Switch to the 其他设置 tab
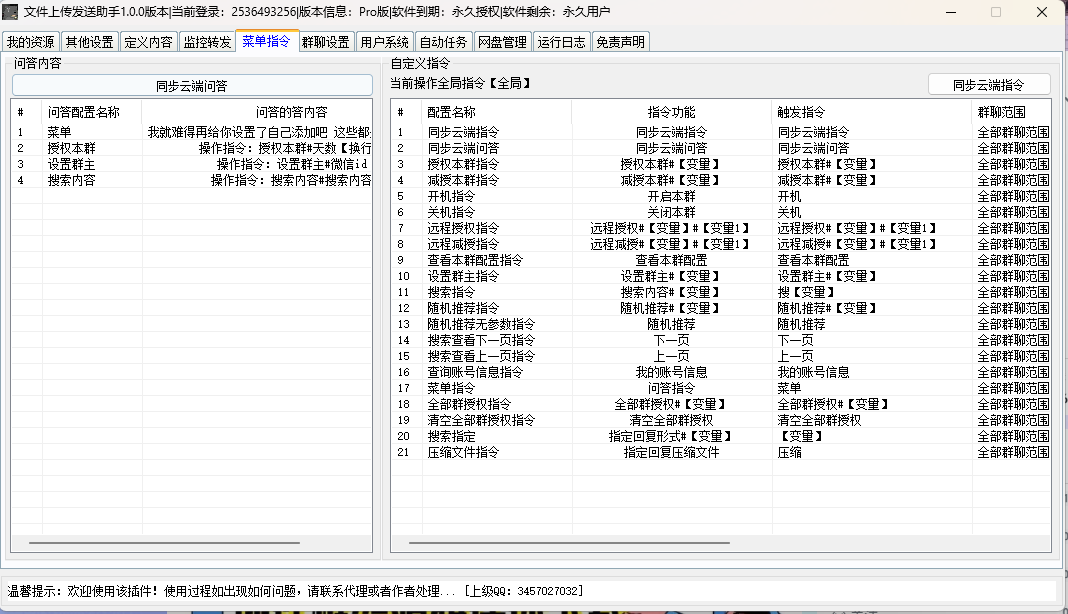This screenshot has width=1068, height=614. point(89,42)
